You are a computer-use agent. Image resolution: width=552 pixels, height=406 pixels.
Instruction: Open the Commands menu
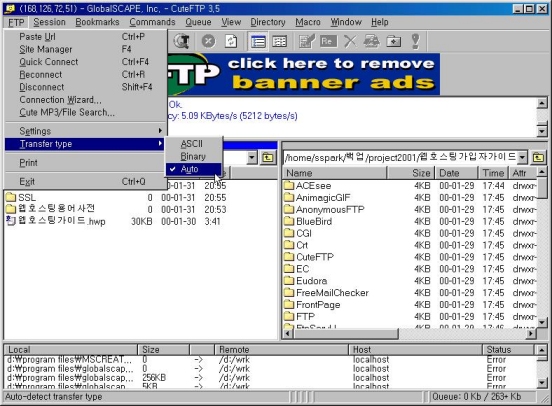[x=152, y=22]
